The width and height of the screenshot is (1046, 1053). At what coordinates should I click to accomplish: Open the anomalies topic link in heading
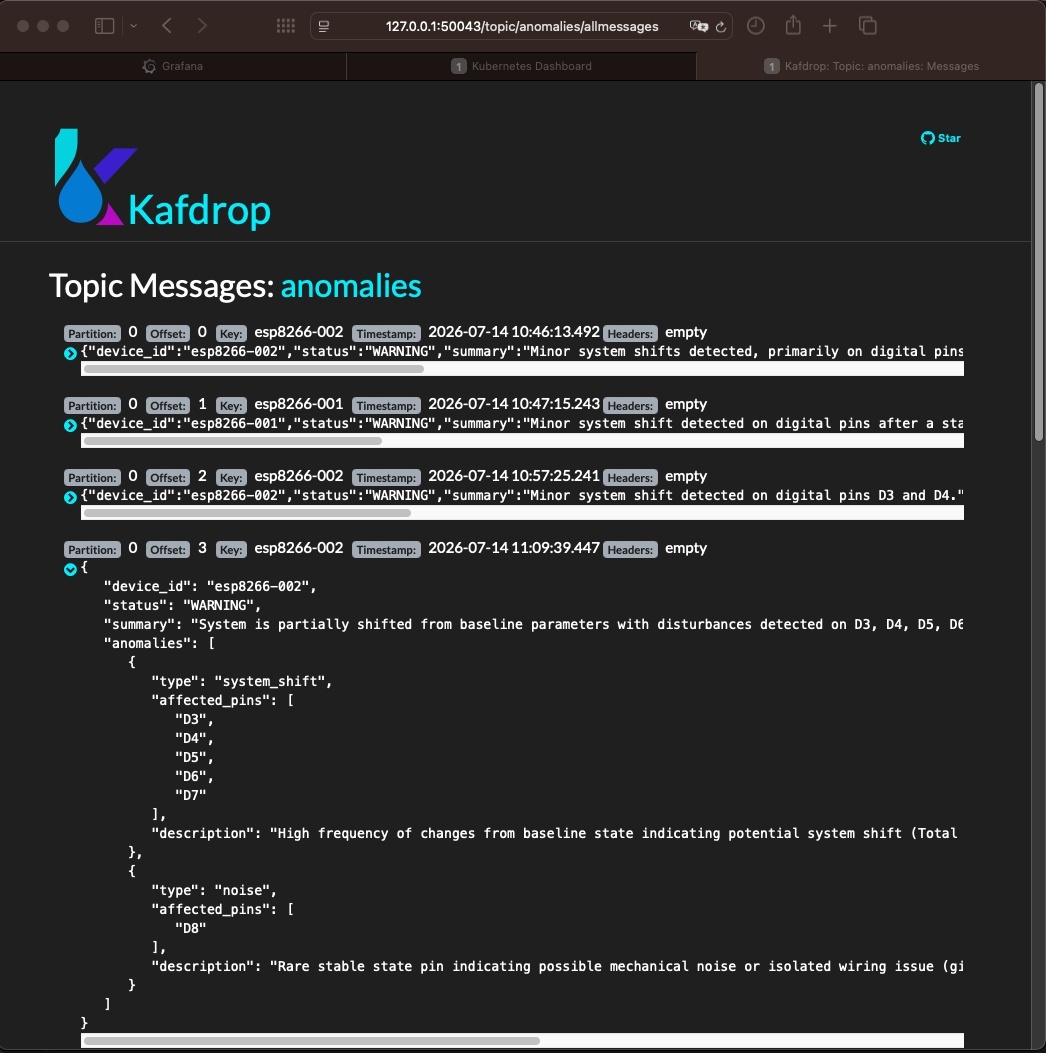tap(351, 286)
